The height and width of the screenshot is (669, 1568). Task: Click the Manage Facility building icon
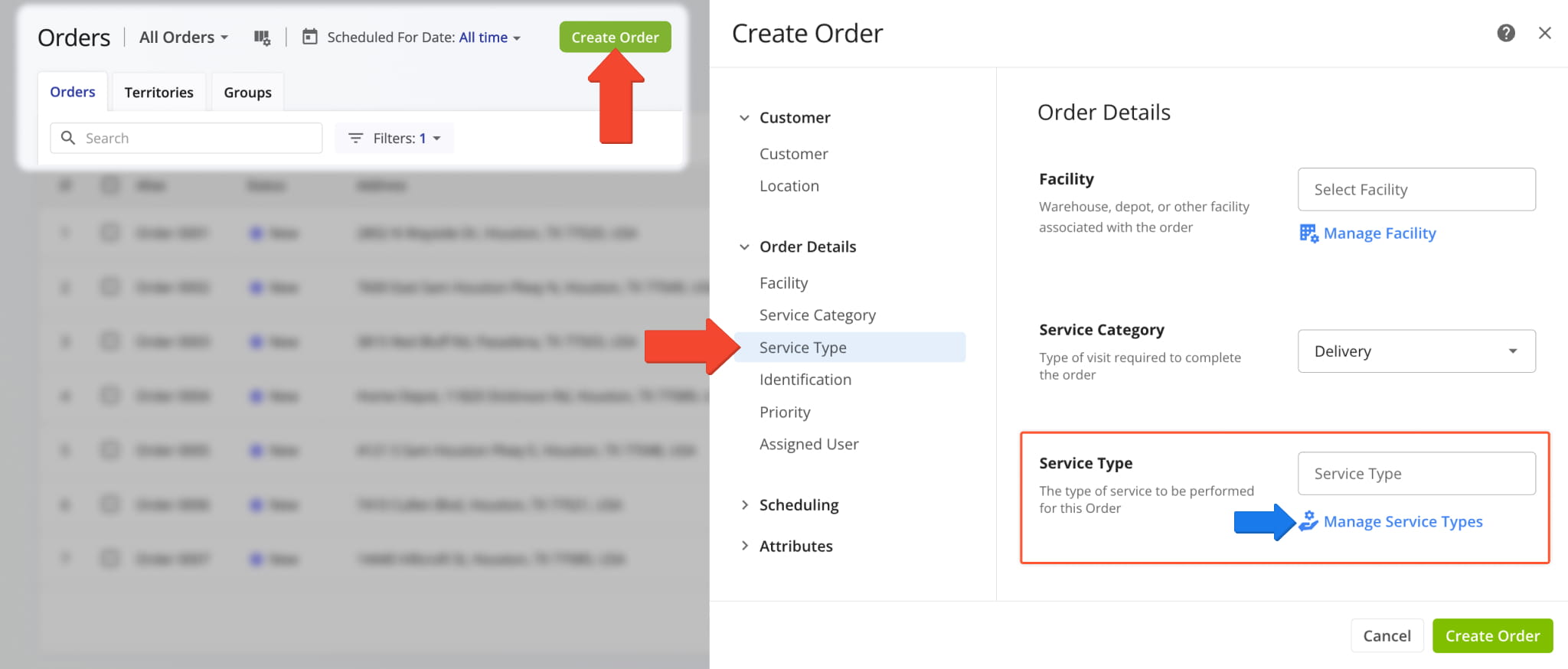1308,233
